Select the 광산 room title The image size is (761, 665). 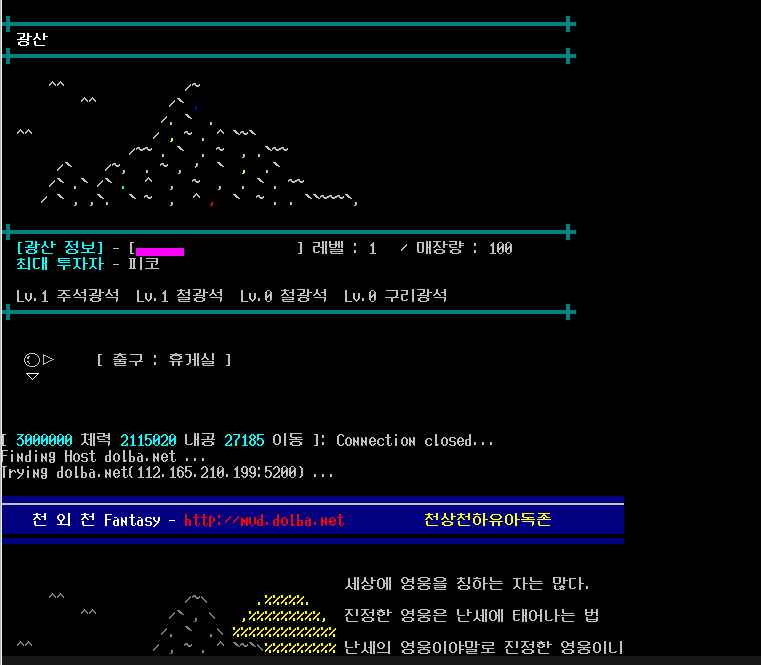point(31,39)
